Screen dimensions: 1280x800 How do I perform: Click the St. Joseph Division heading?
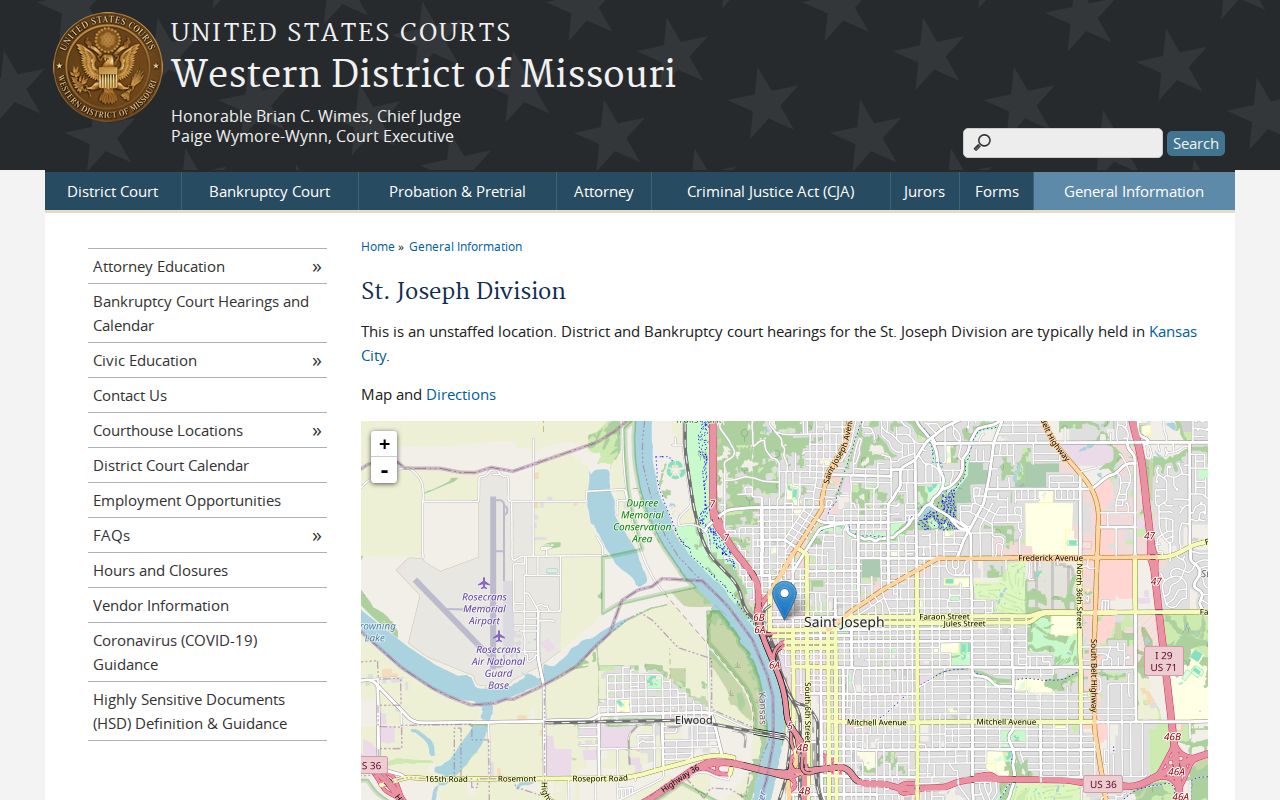pyautogui.click(x=463, y=291)
